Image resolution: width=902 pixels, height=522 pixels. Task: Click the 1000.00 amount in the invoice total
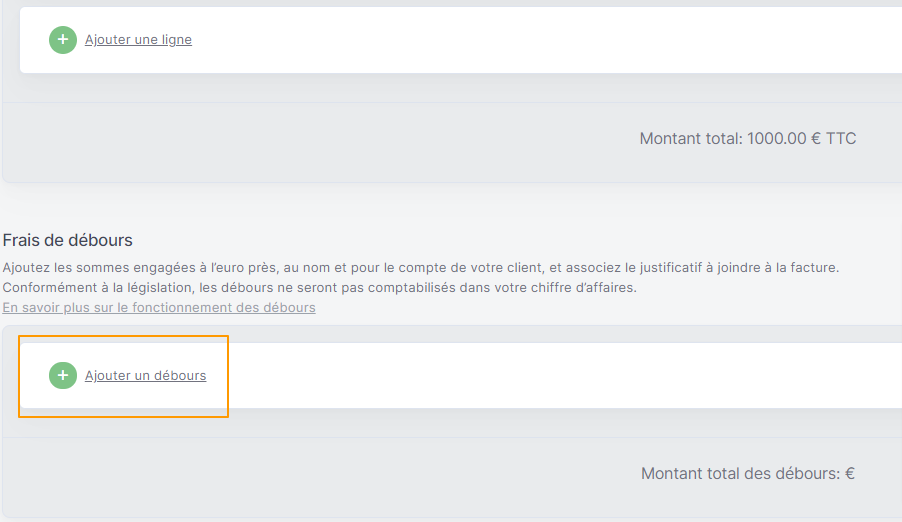(x=777, y=139)
